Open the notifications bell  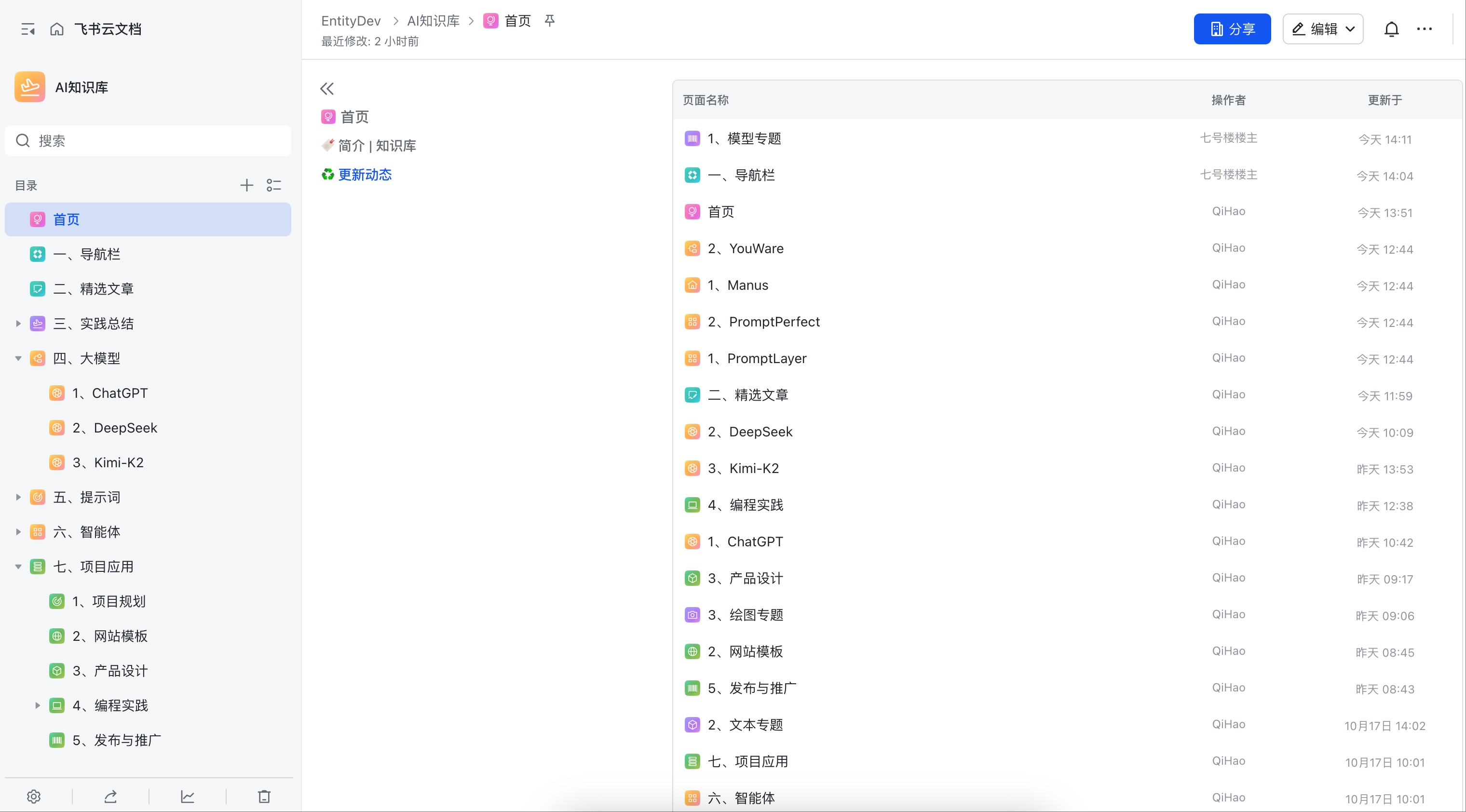[x=1391, y=29]
